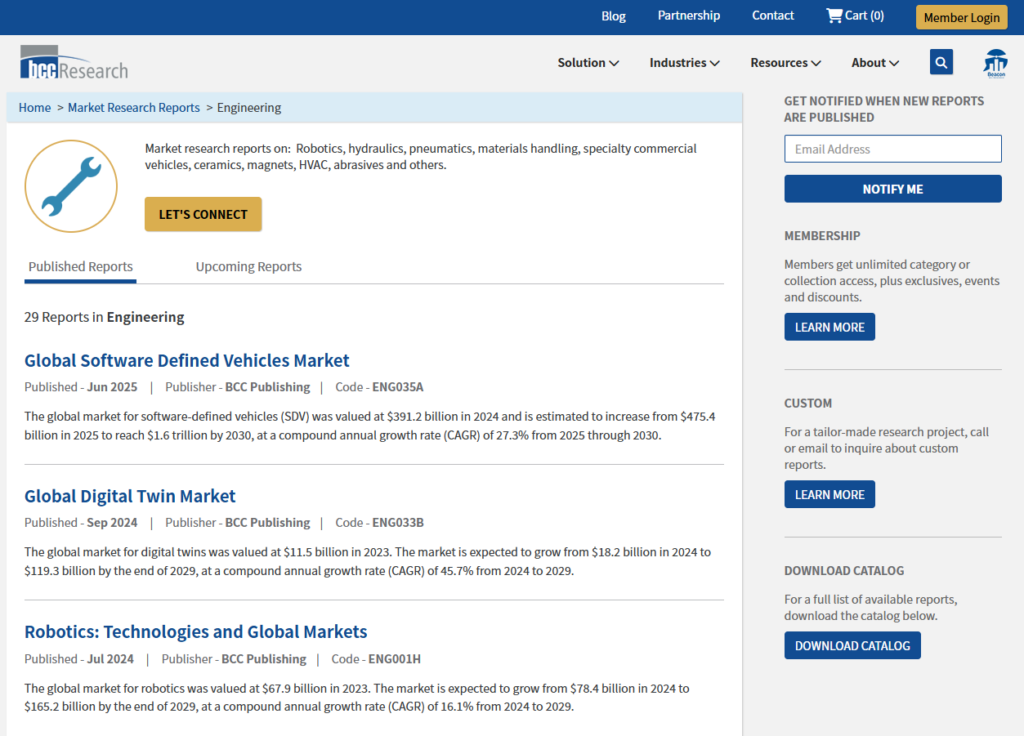1024x736 pixels.
Task: Expand the Solution dropdown menu
Action: (x=588, y=63)
